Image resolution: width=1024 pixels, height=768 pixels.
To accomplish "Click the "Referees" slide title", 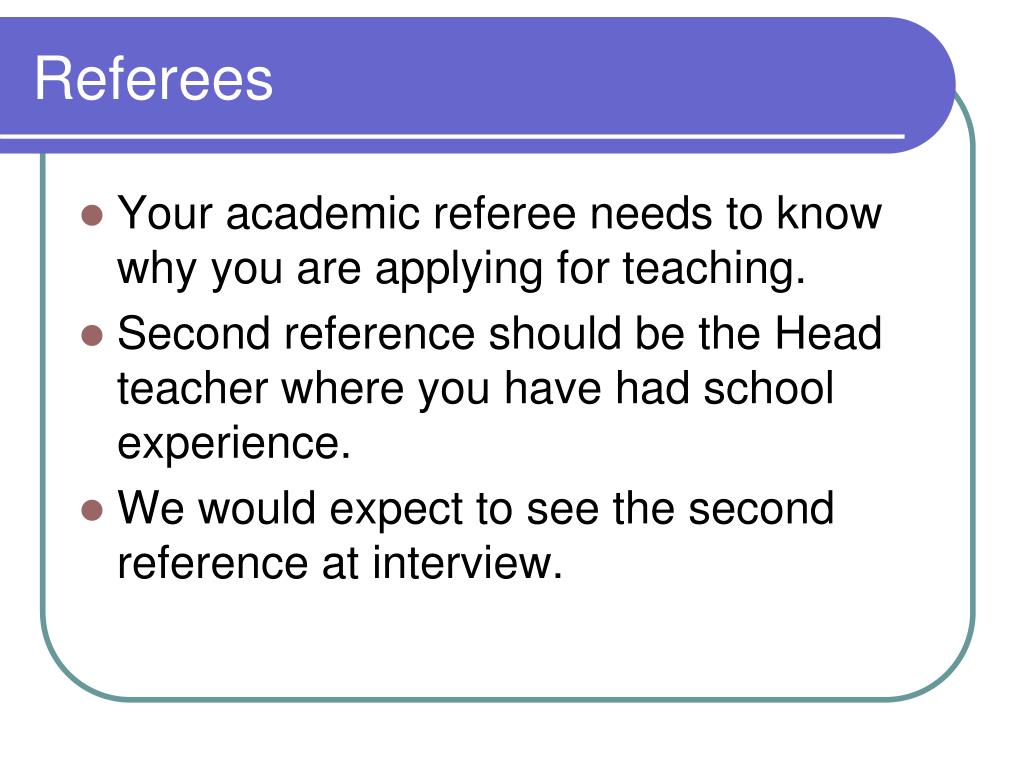I will 153,78.
